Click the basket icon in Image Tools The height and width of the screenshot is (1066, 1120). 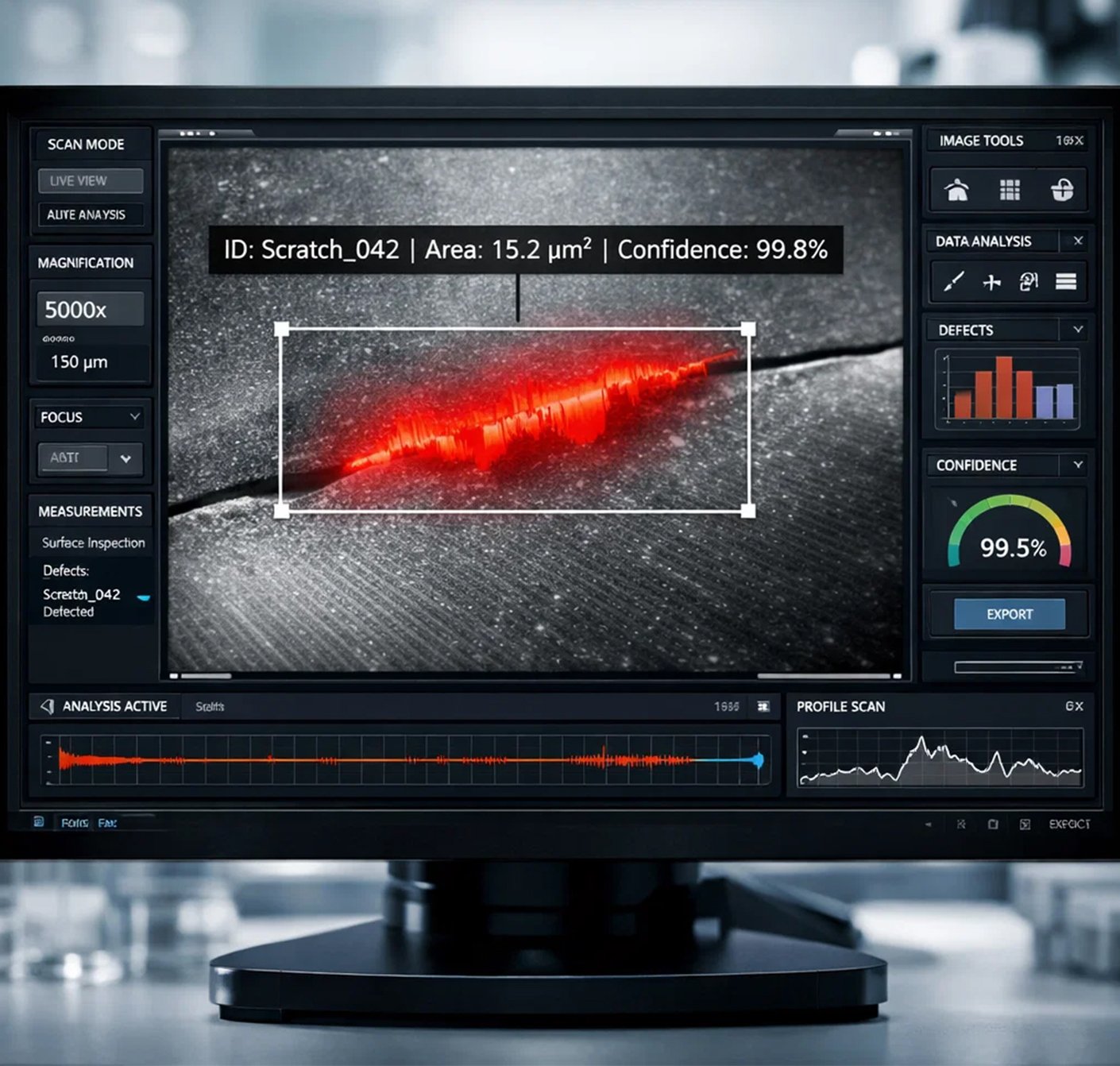coord(1062,190)
